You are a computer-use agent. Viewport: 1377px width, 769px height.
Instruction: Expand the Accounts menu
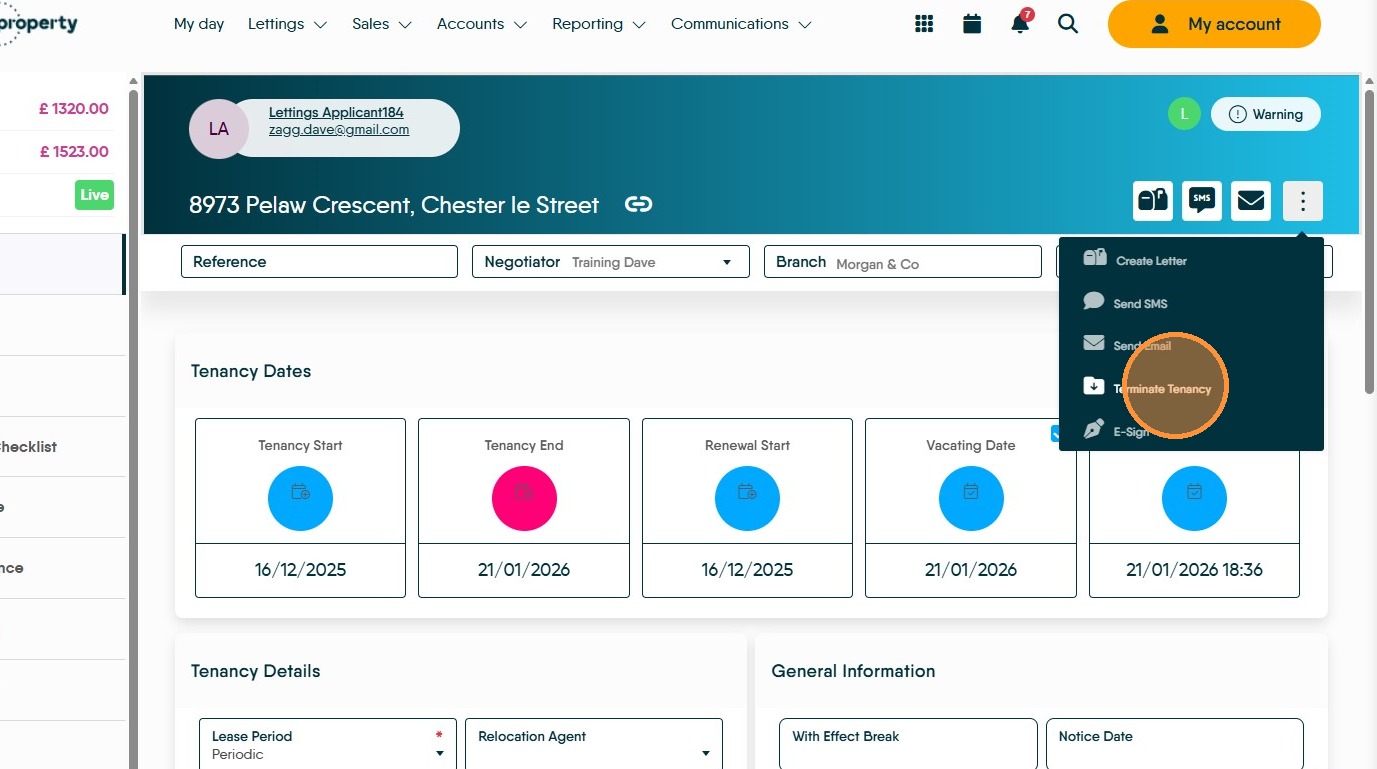[481, 24]
